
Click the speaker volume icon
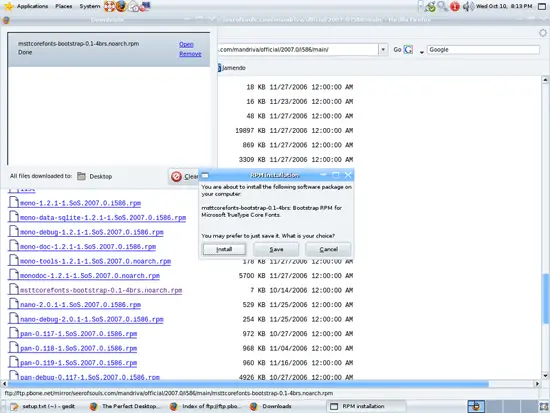click(468, 6)
